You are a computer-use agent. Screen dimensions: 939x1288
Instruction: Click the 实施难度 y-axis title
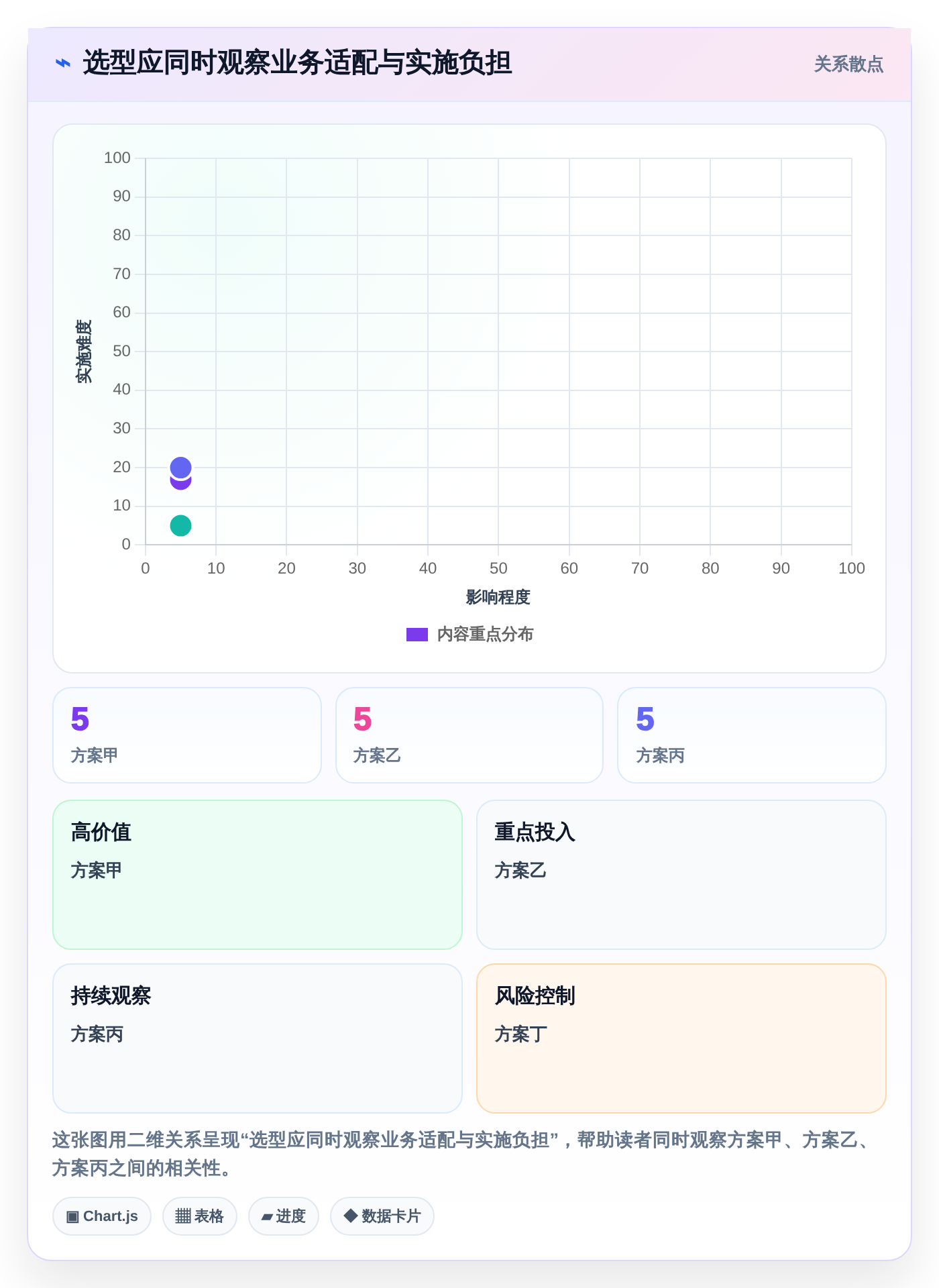tap(84, 352)
